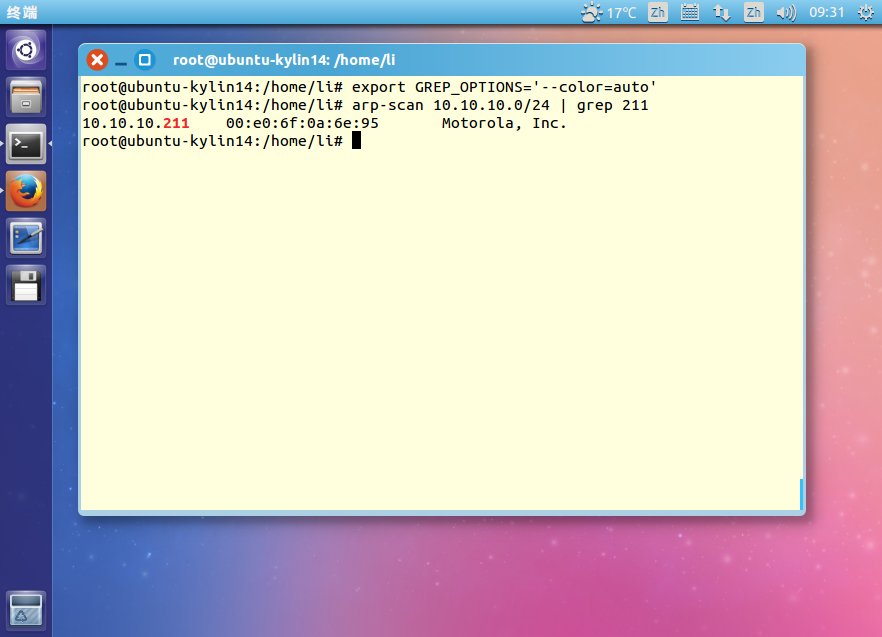The image size is (882, 637).
Task: Select the Terminal icon in launcher
Action: click(26, 144)
